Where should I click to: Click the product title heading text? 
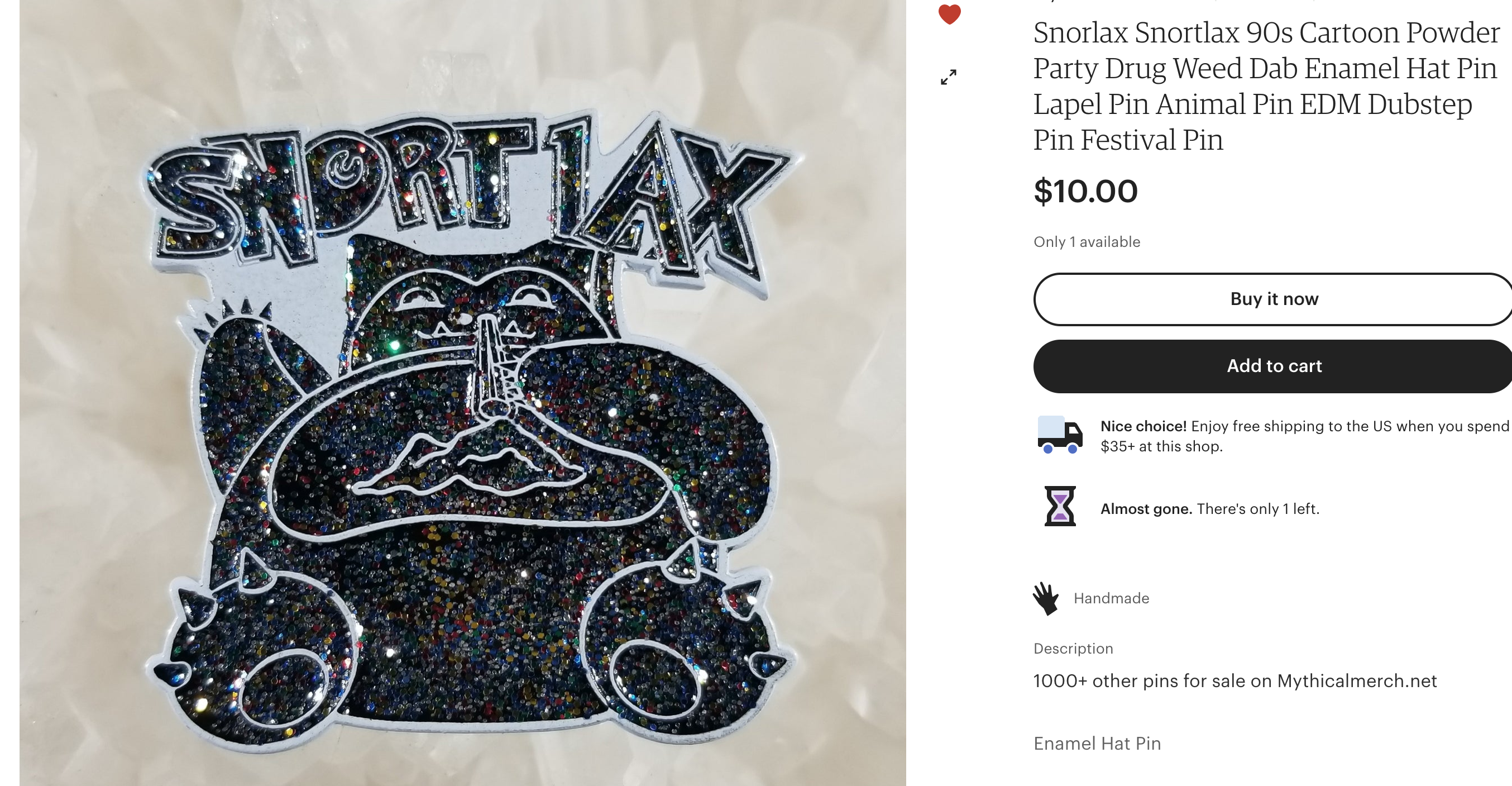1267,86
